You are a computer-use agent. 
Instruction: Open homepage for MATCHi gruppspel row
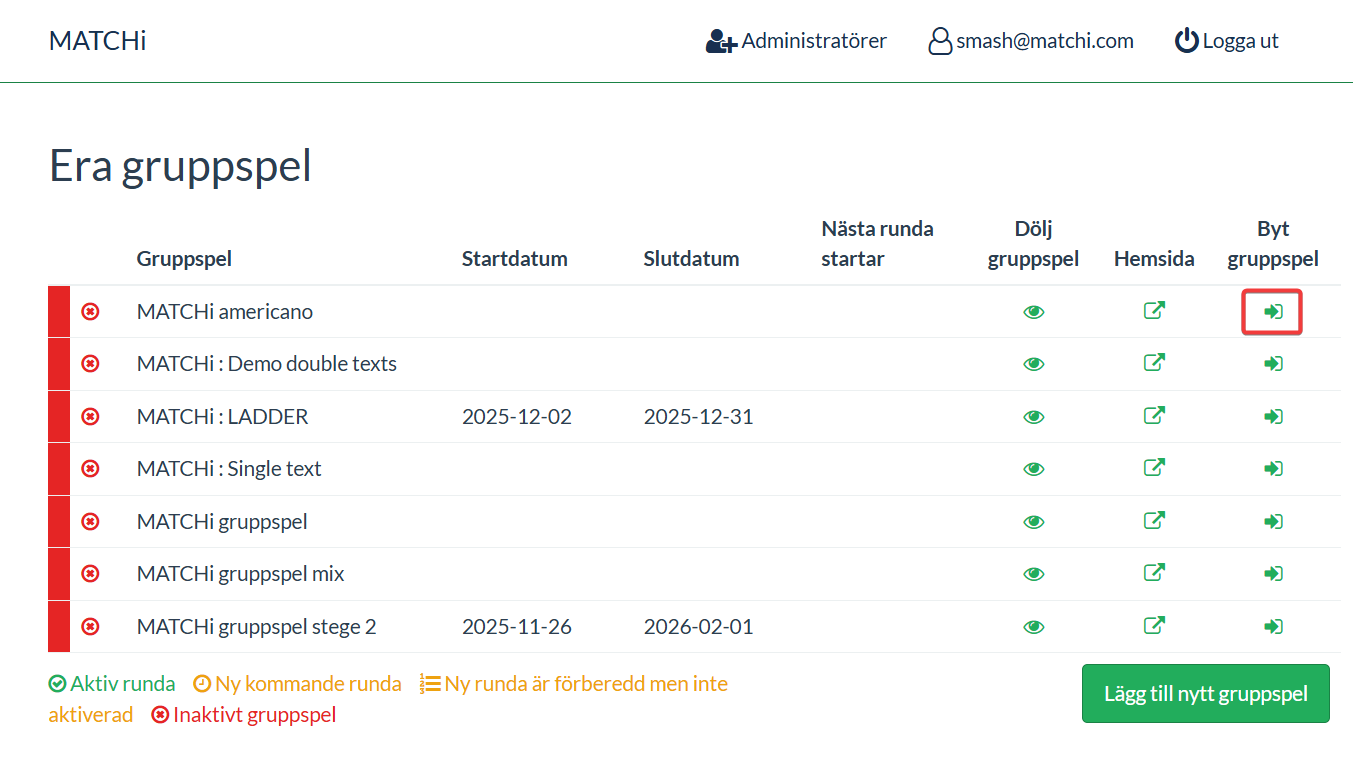point(1154,521)
